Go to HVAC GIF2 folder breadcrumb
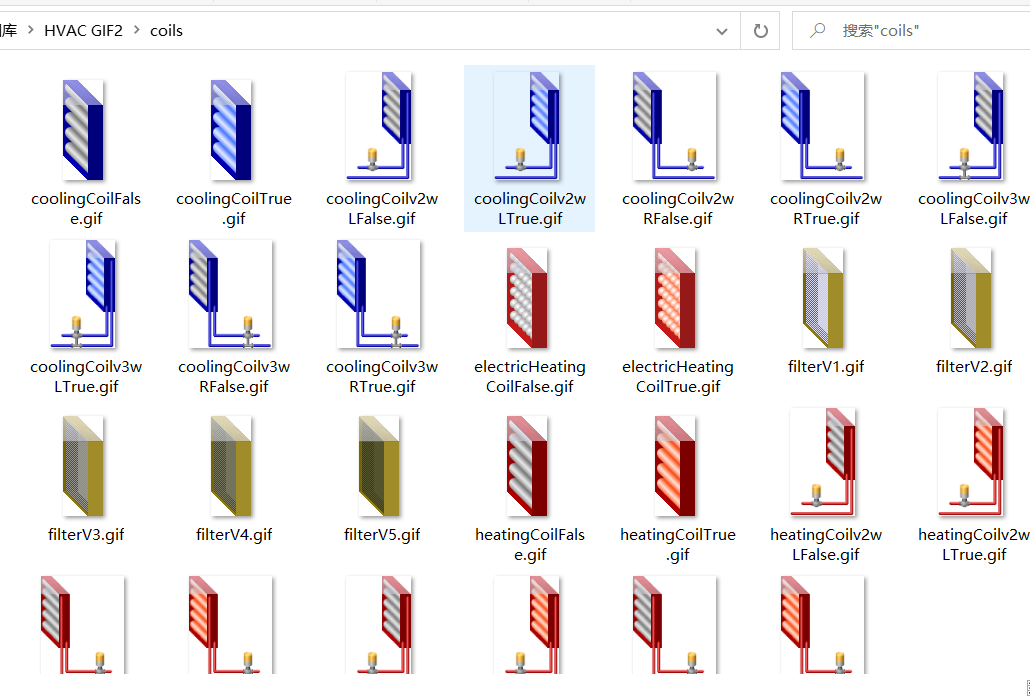The width and height of the screenshot is (1030, 697). tap(83, 30)
